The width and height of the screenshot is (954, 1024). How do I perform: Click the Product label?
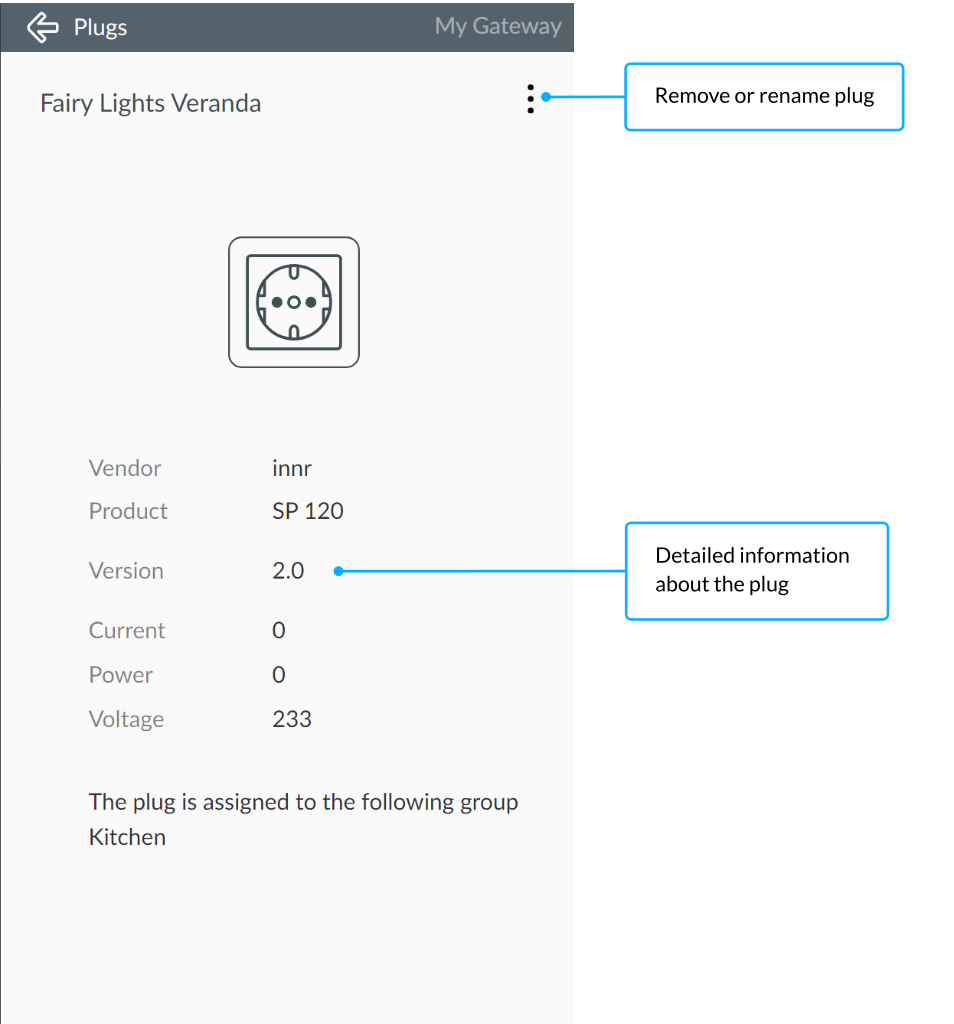coord(128,511)
